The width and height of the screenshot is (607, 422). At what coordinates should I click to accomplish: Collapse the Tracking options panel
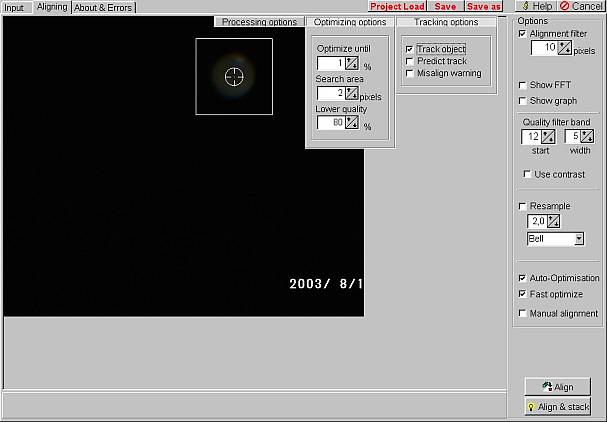pos(445,22)
